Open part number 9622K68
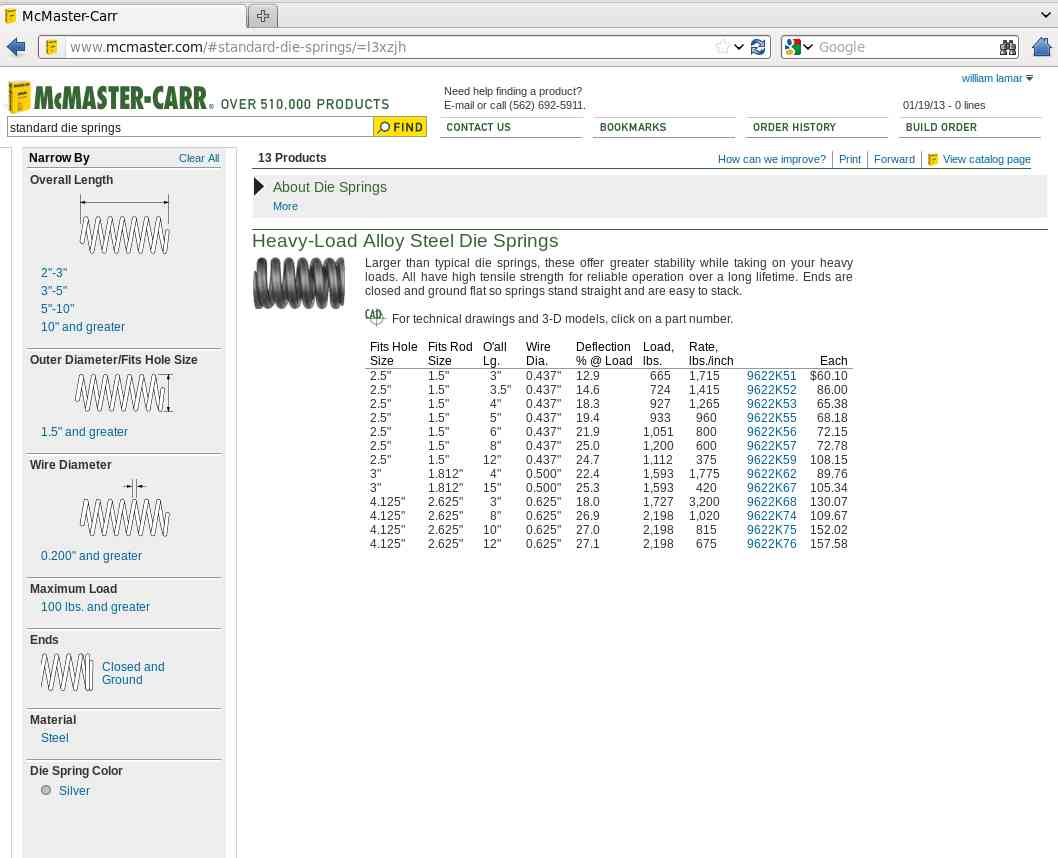The height and width of the screenshot is (858, 1058). click(771, 502)
